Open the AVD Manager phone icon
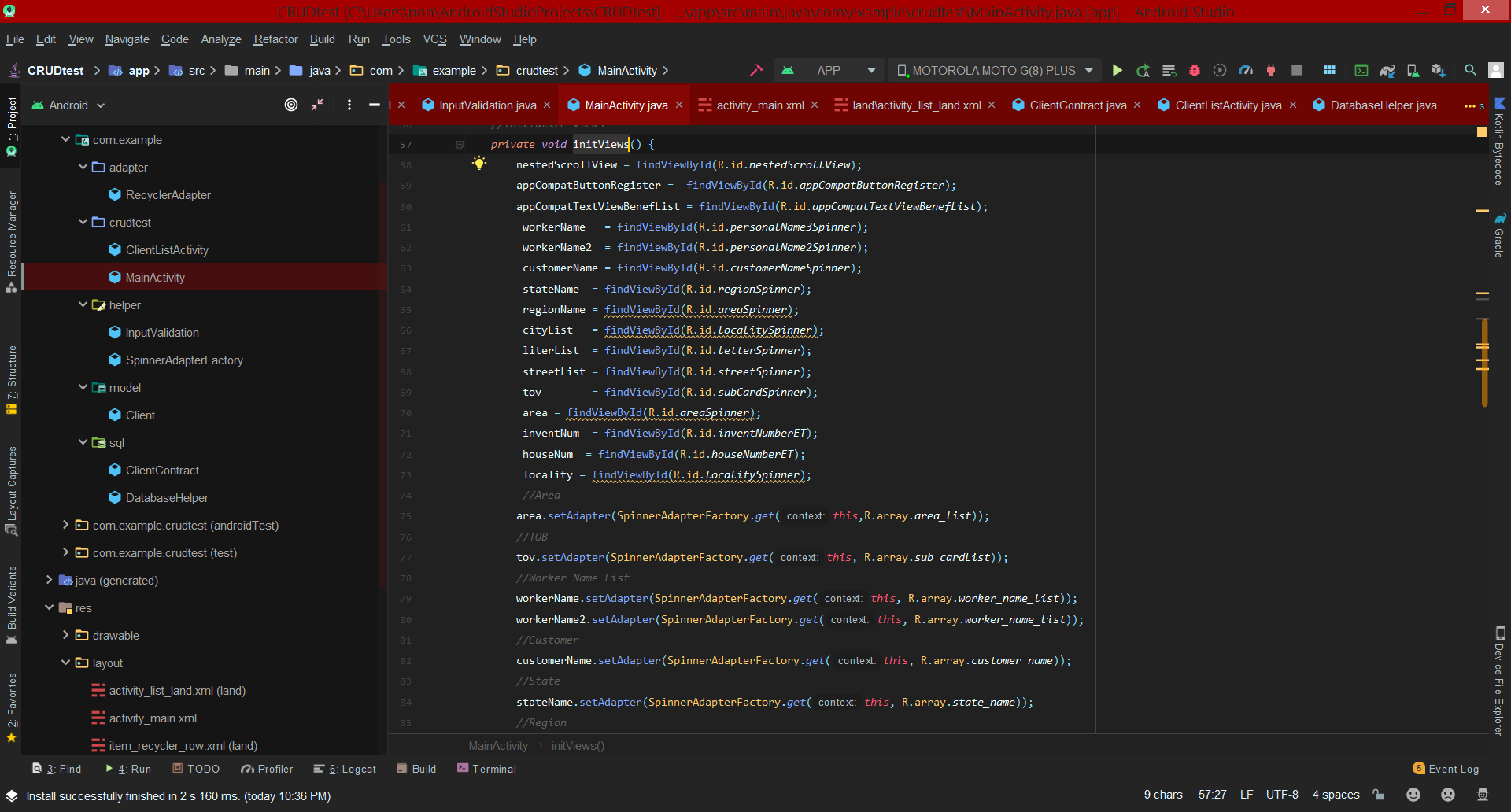 1413,70
